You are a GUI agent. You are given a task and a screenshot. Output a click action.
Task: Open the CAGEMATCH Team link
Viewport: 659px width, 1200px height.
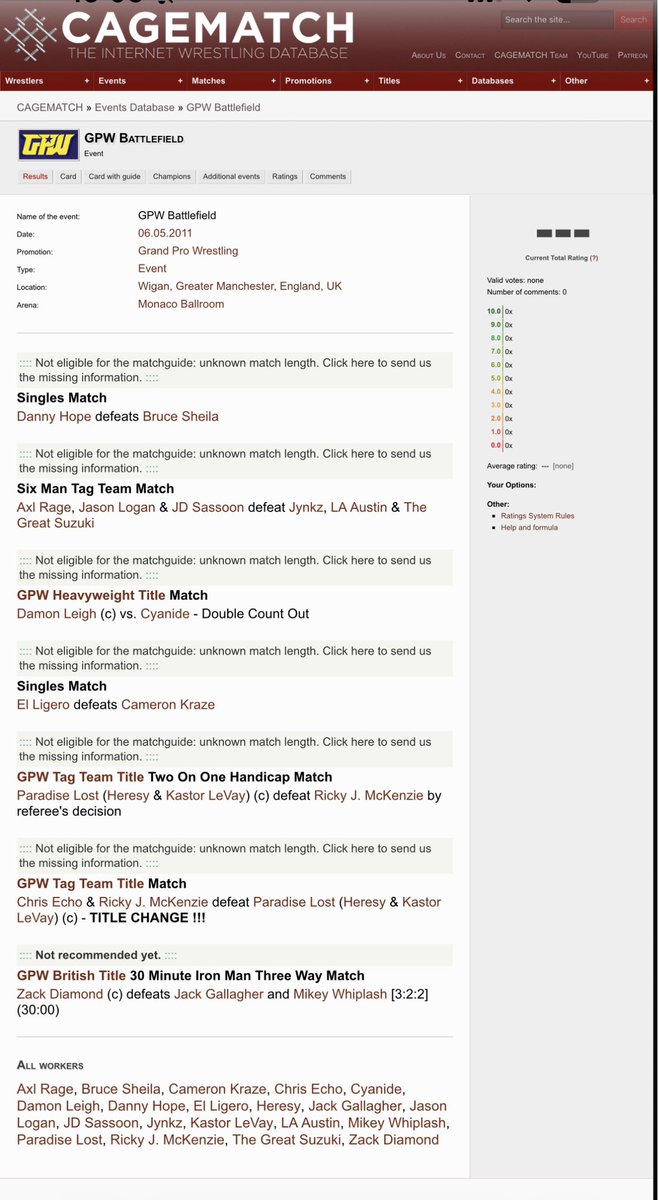point(531,55)
